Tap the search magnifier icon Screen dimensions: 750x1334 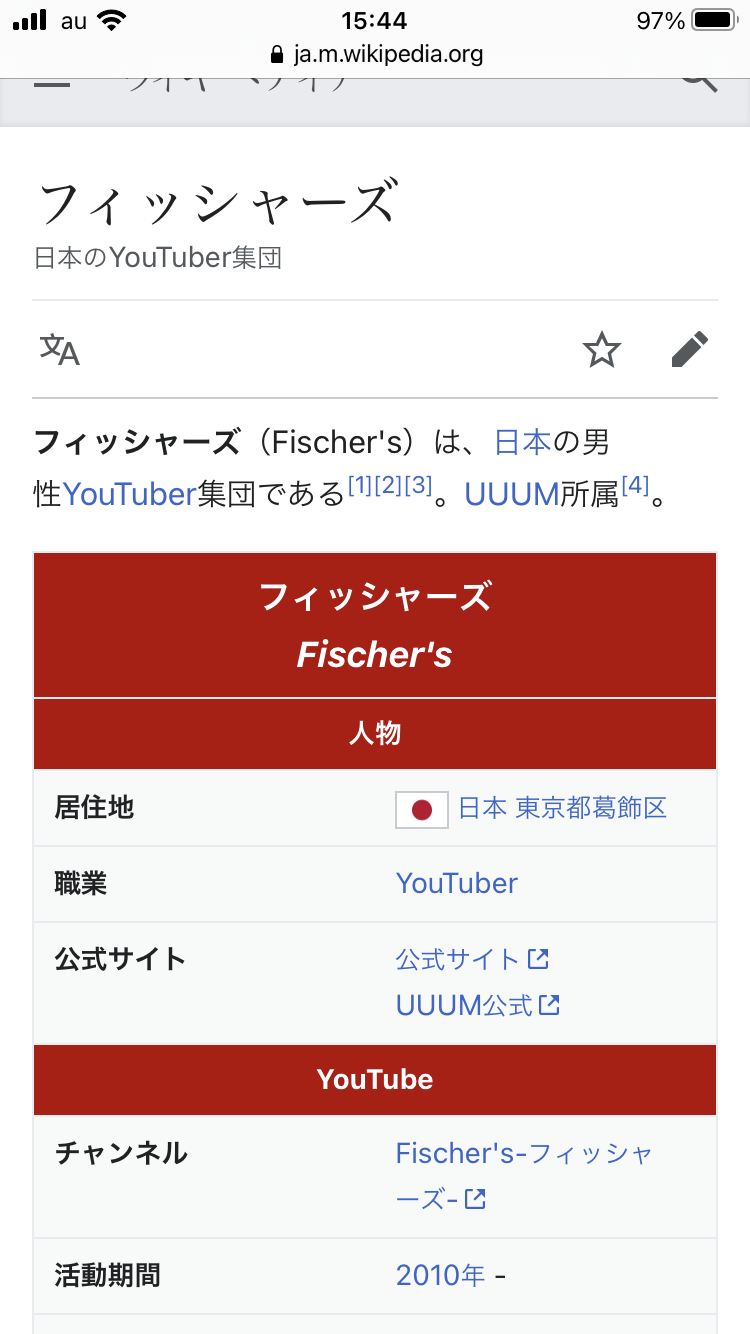[x=699, y=82]
